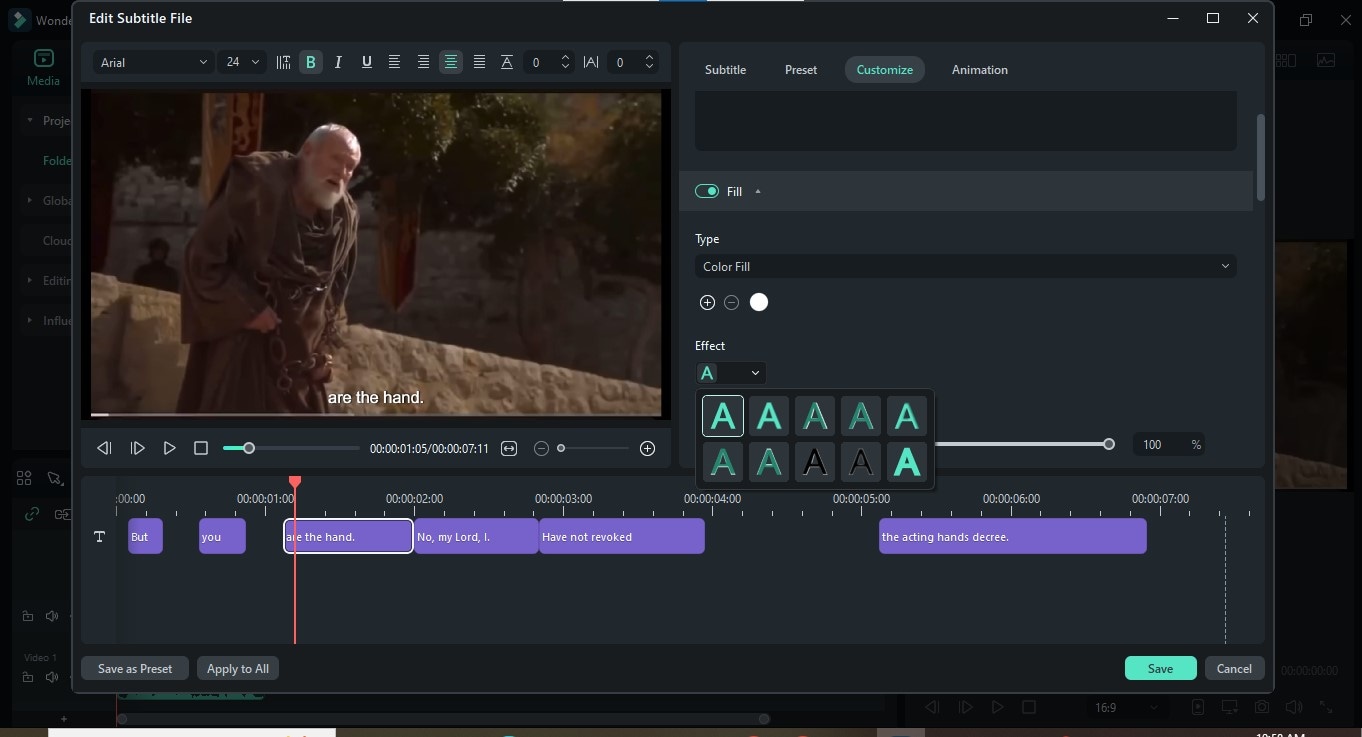Select the 'Have not revoked' clip
Screen dimensions: 1362x737
point(622,536)
